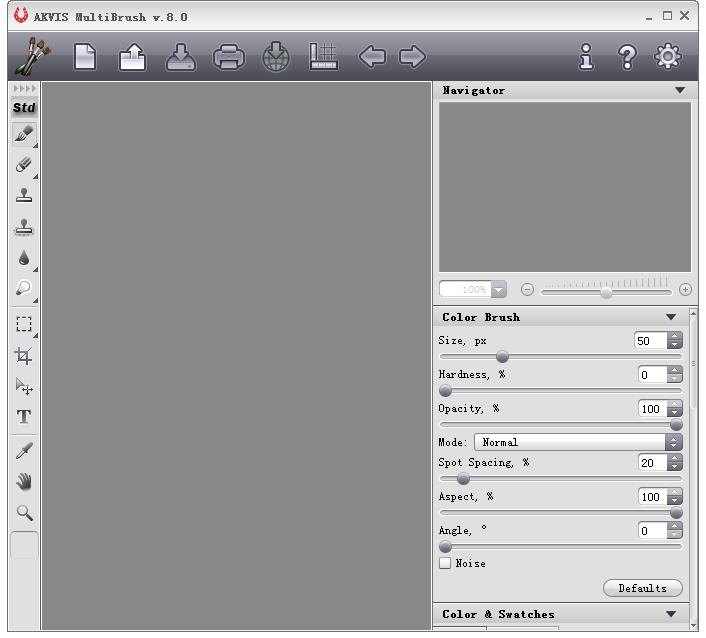Undo with the left arrow icon
The image size is (706, 638).
[372, 57]
